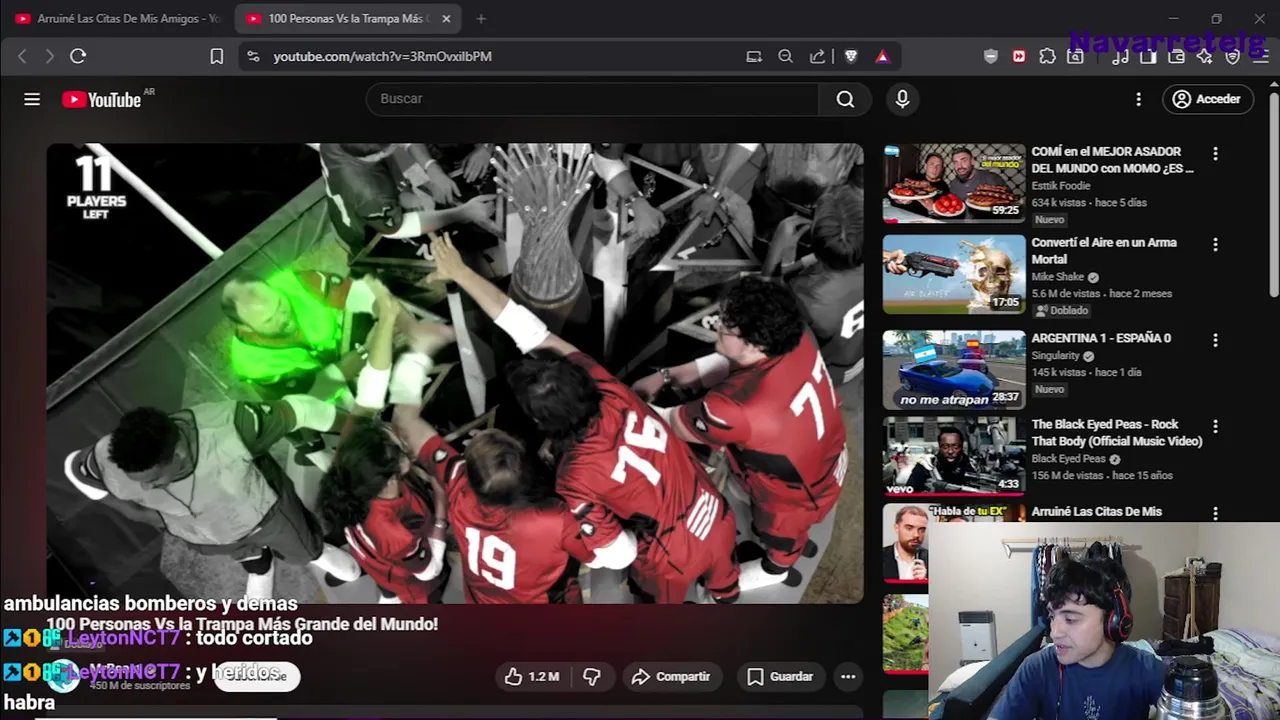This screenshot has width=1280, height=720.
Task: Click the magnifier search button
Action: point(845,99)
